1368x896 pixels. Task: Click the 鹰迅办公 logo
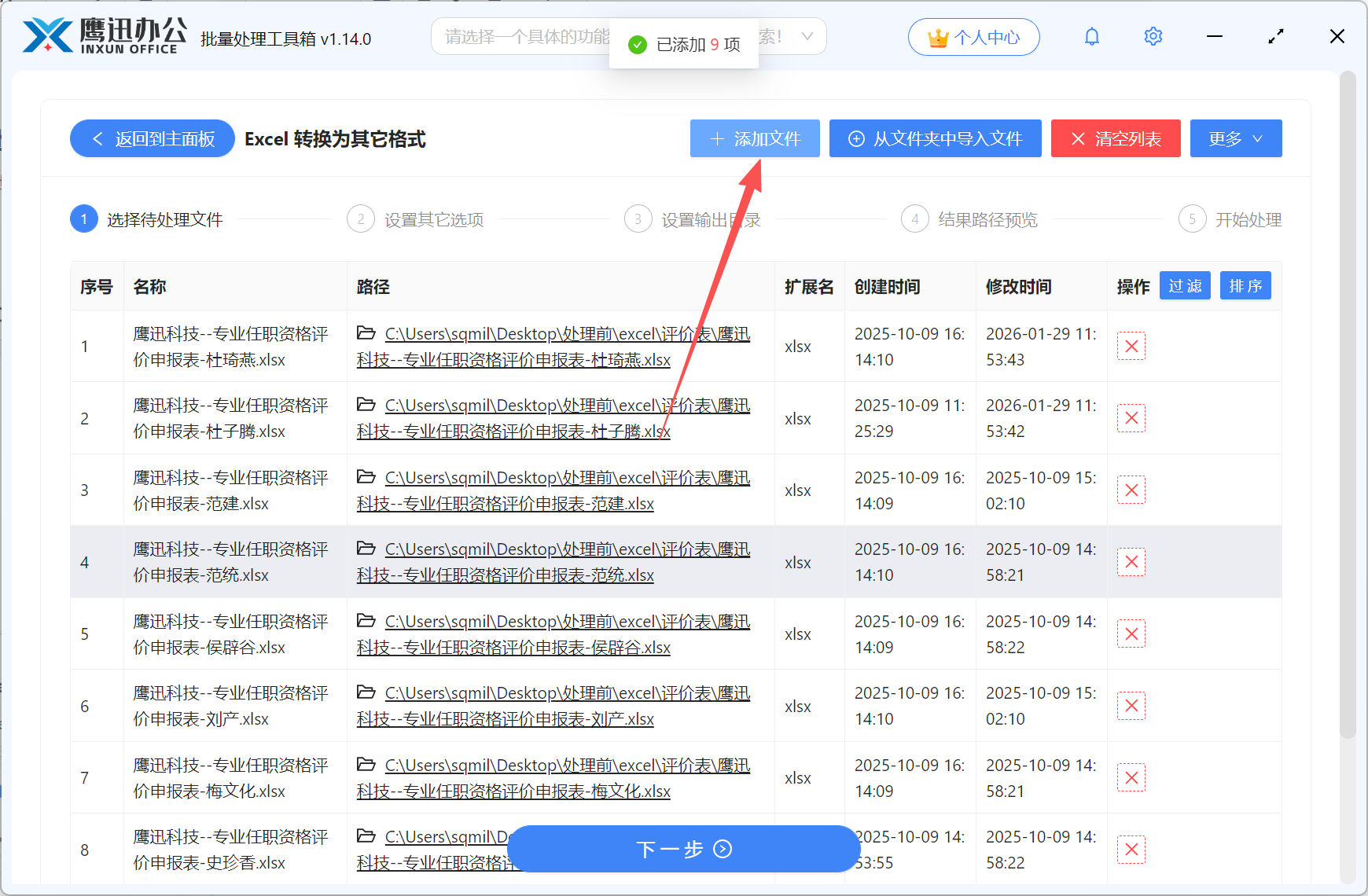[101, 34]
